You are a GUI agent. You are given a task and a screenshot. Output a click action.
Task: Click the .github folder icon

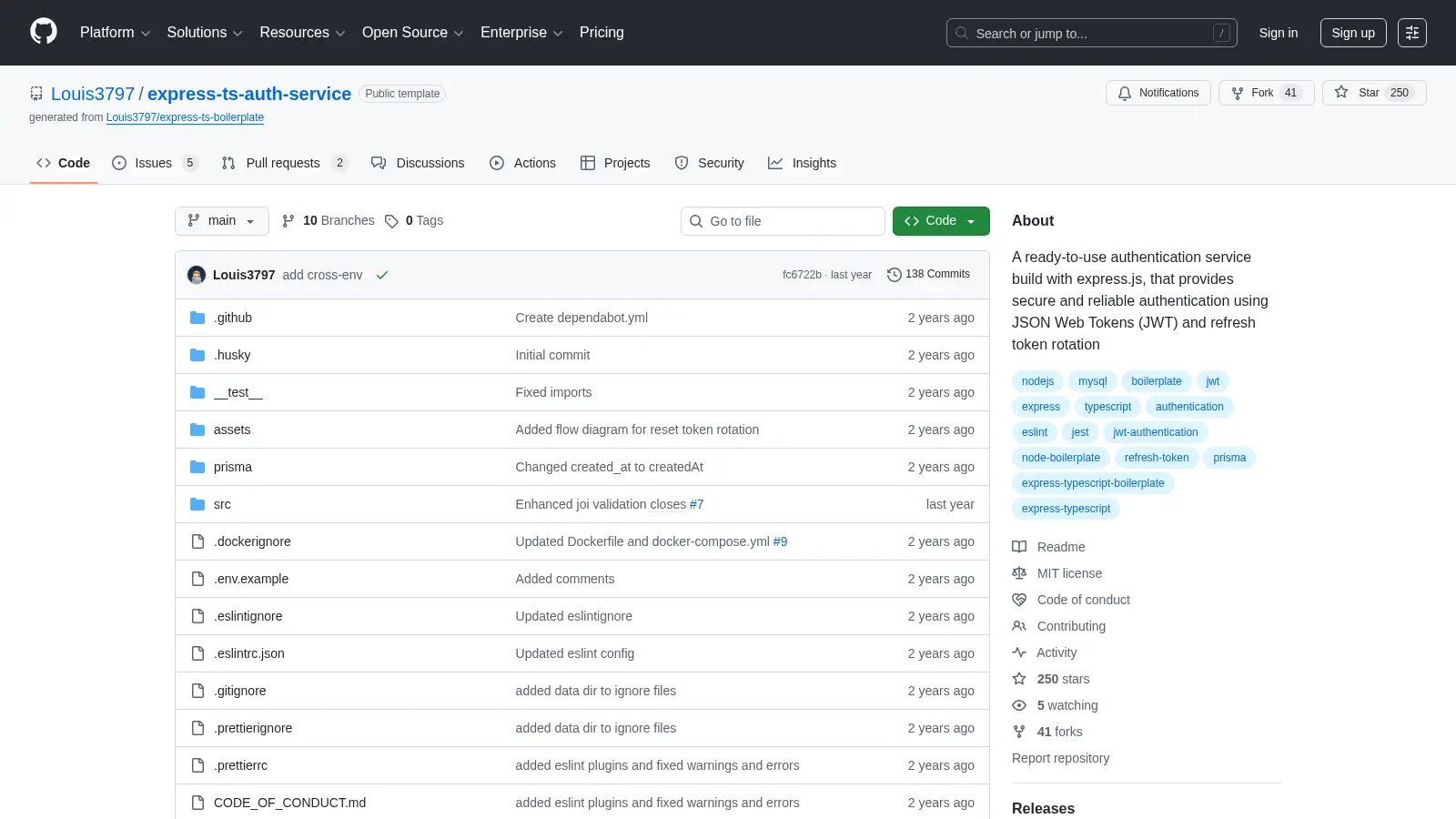pyautogui.click(x=197, y=318)
